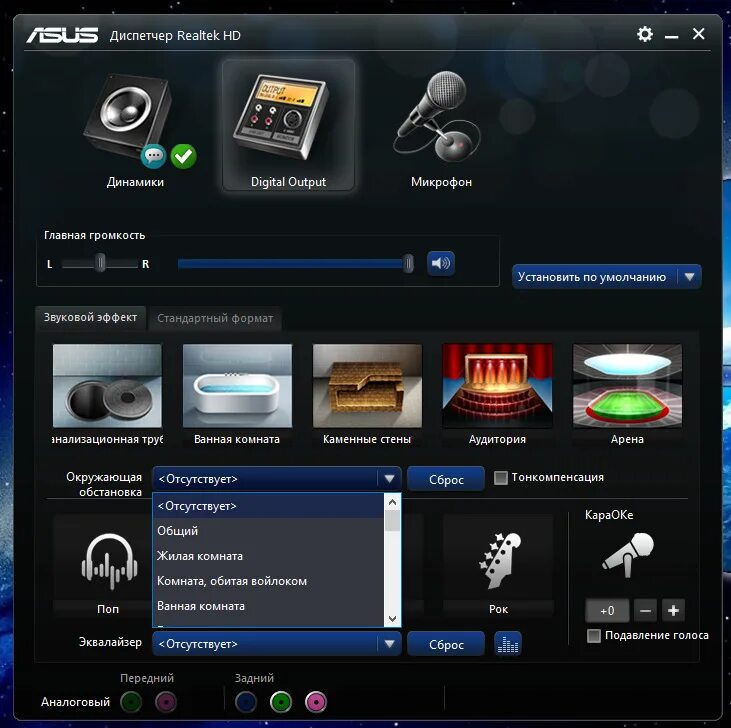Collapse the Окружающая обстановка dropdown
This screenshot has width=731, height=728.
[x=389, y=479]
